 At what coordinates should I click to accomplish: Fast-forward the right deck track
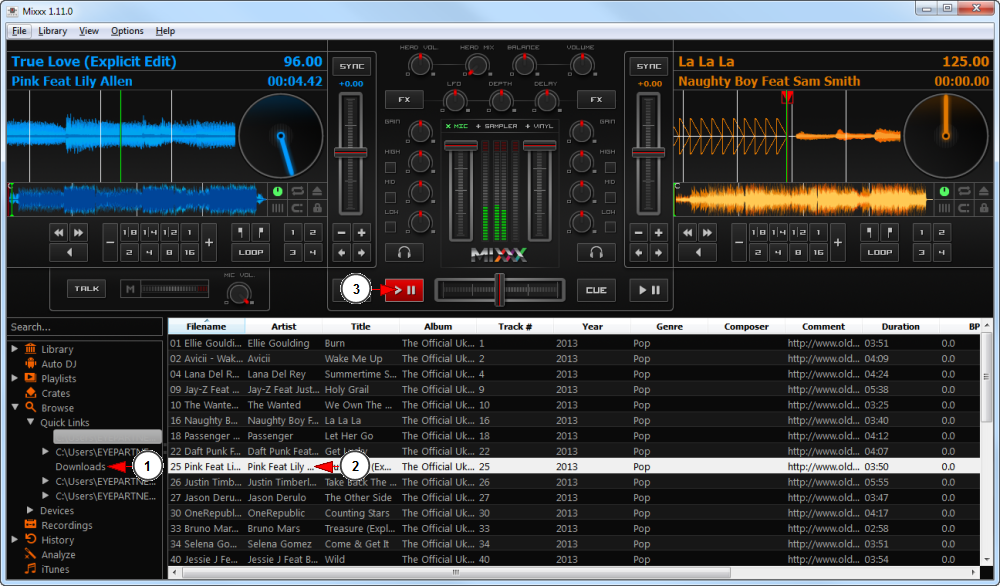click(707, 233)
